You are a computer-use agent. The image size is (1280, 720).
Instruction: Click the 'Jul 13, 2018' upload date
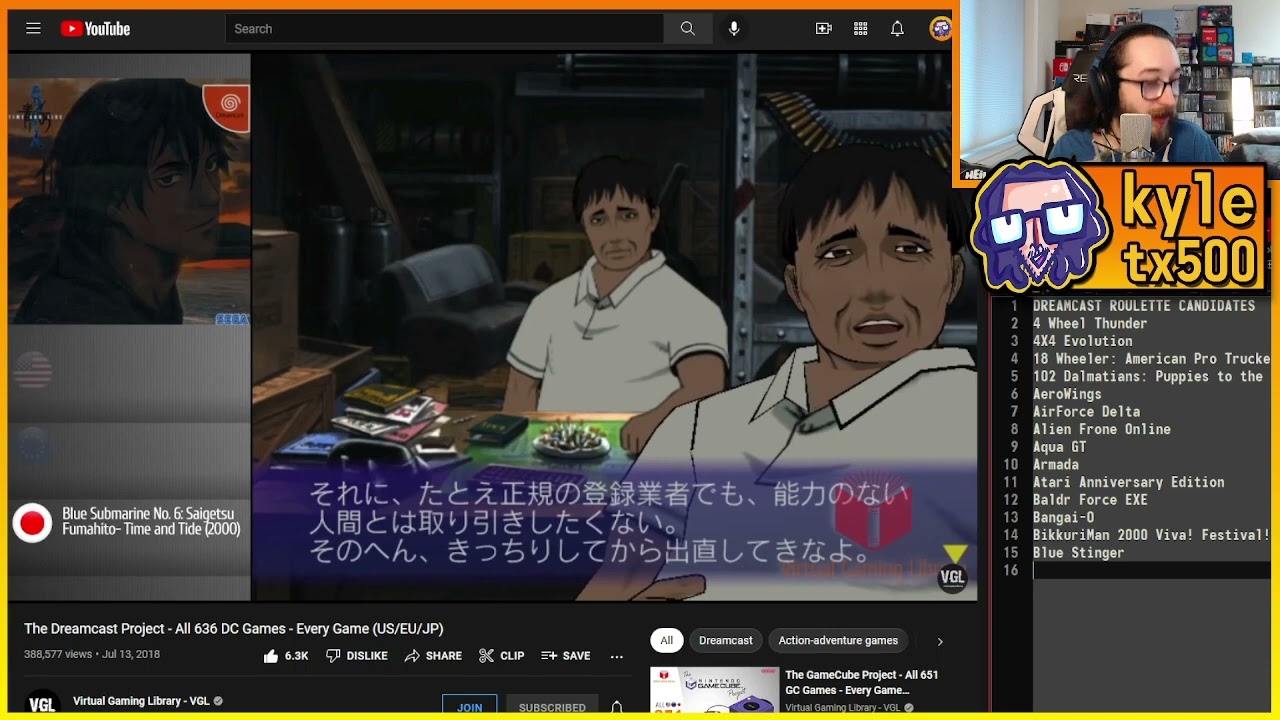pos(130,654)
